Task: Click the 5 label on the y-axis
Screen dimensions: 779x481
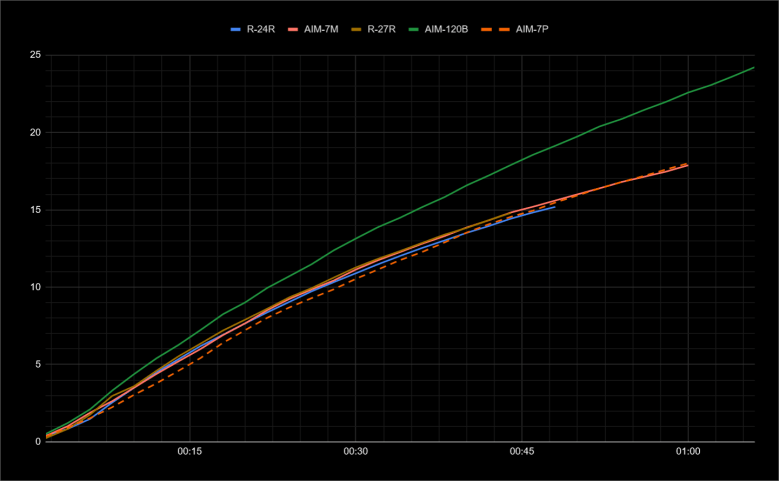Action: click(x=37, y=364)
